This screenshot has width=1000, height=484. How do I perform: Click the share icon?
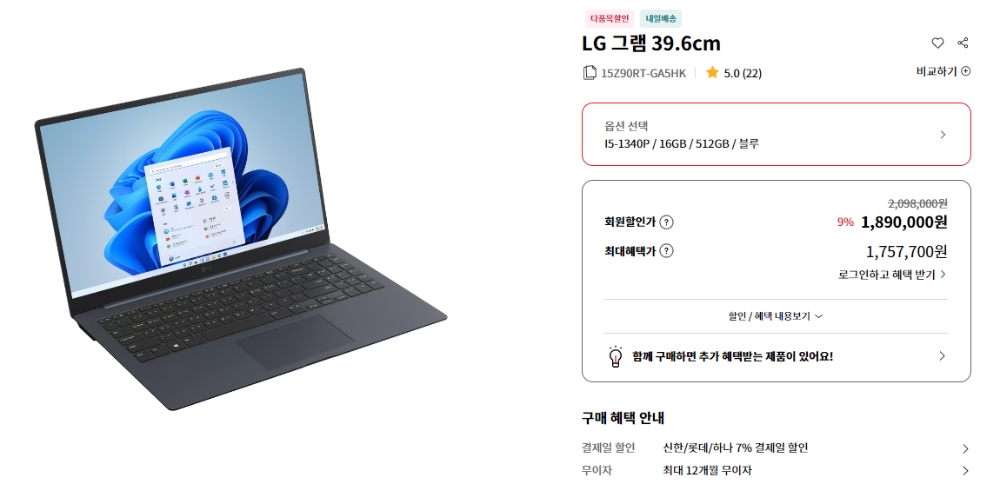coord(963,43)
